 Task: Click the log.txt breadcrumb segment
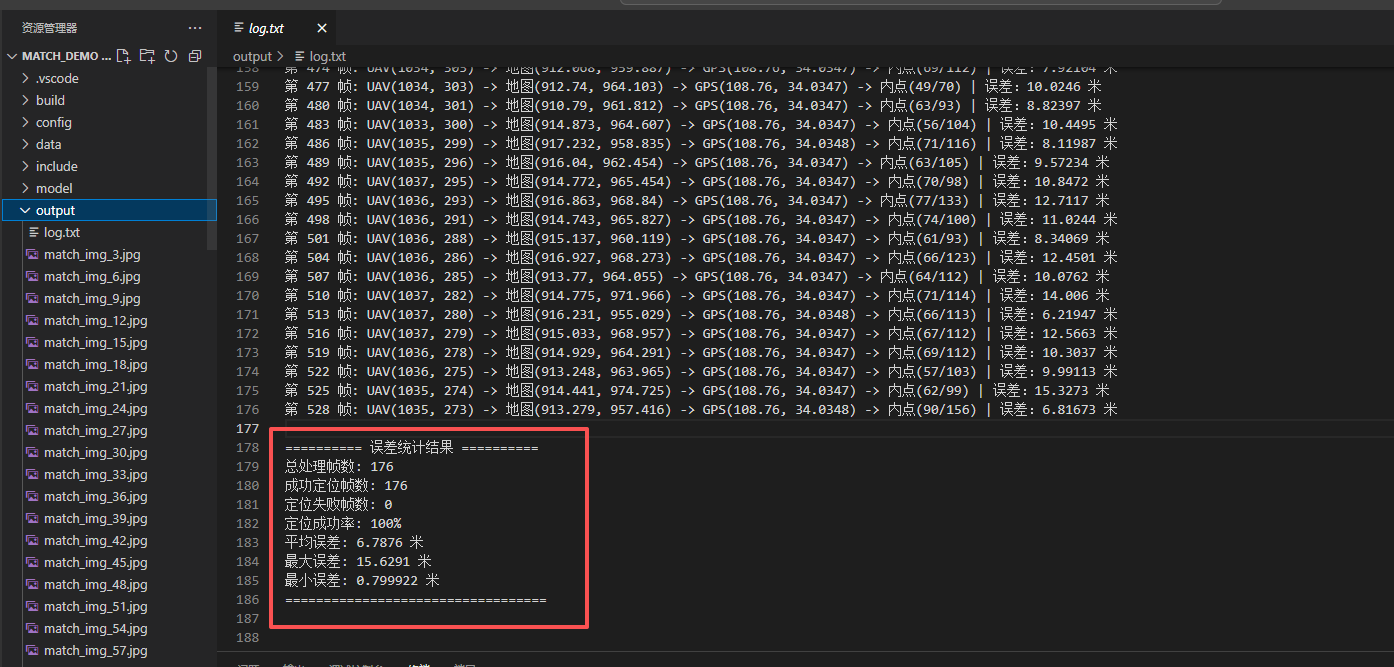click(327, 57)
